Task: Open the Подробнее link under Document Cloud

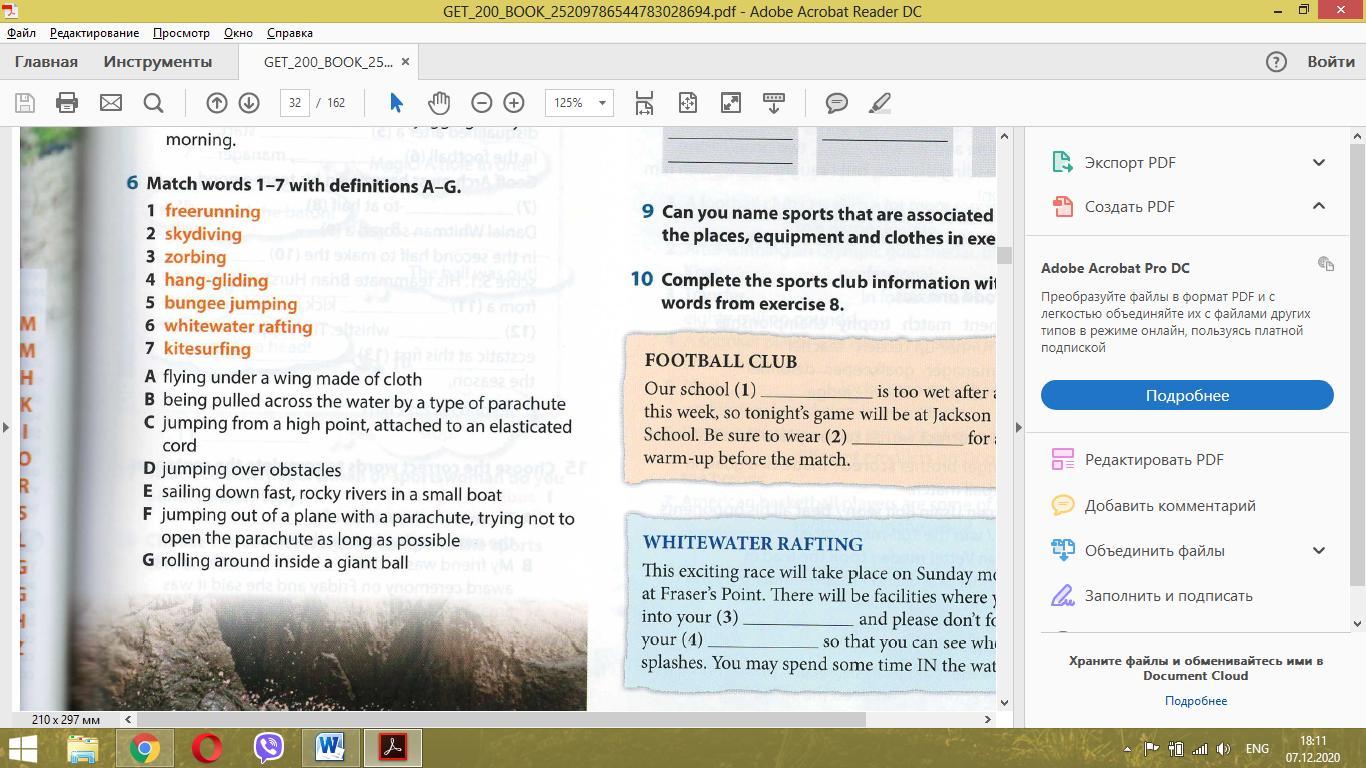Action: (1196, 700)
